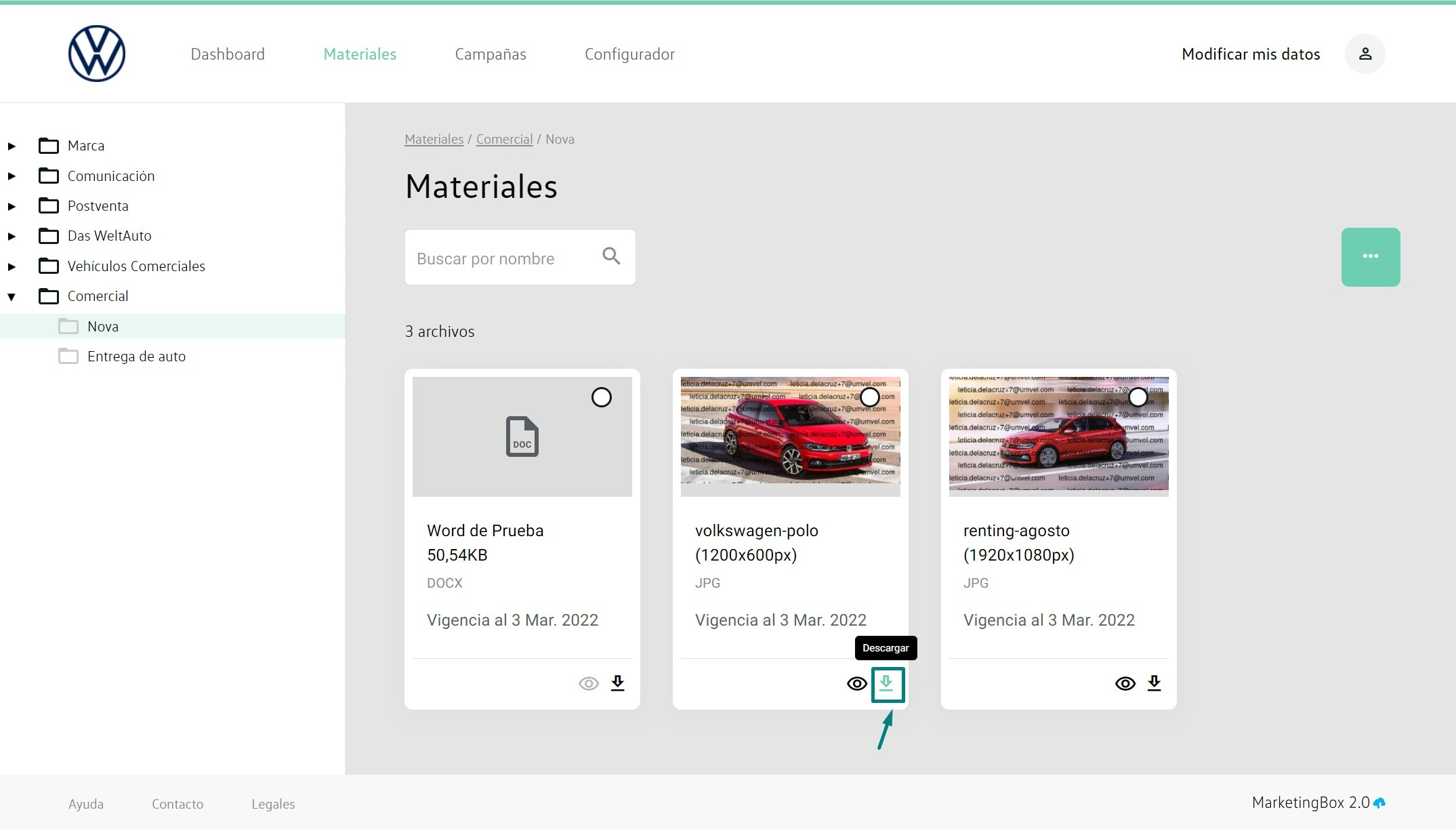Focus the Buscar por nombre field

pos(501,258)
